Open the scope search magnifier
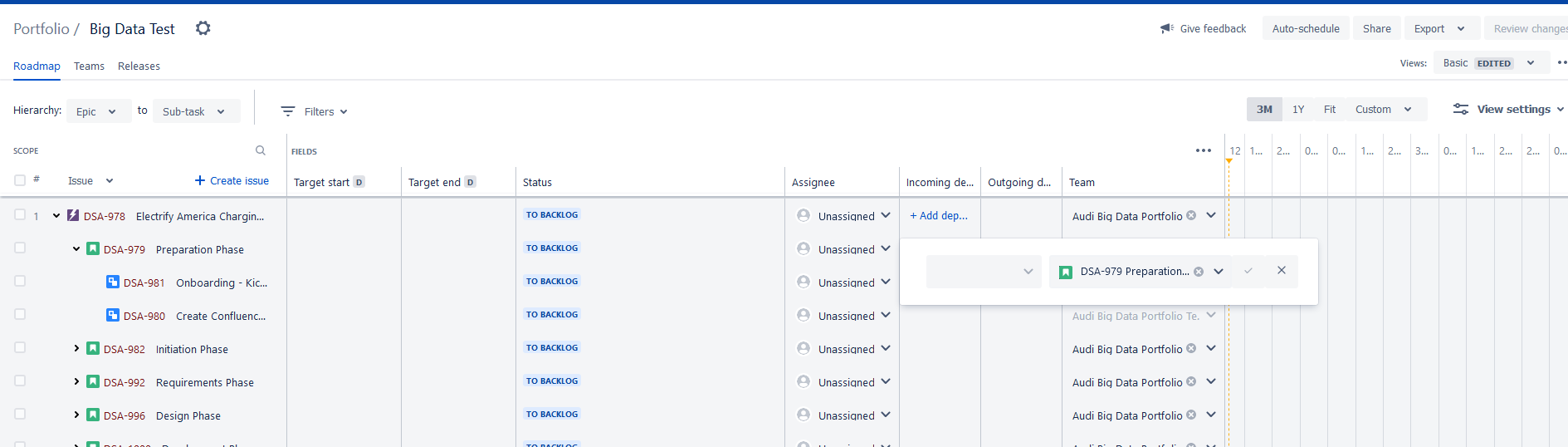Screen dimensions: 1568x447 [x=261, y=150]
